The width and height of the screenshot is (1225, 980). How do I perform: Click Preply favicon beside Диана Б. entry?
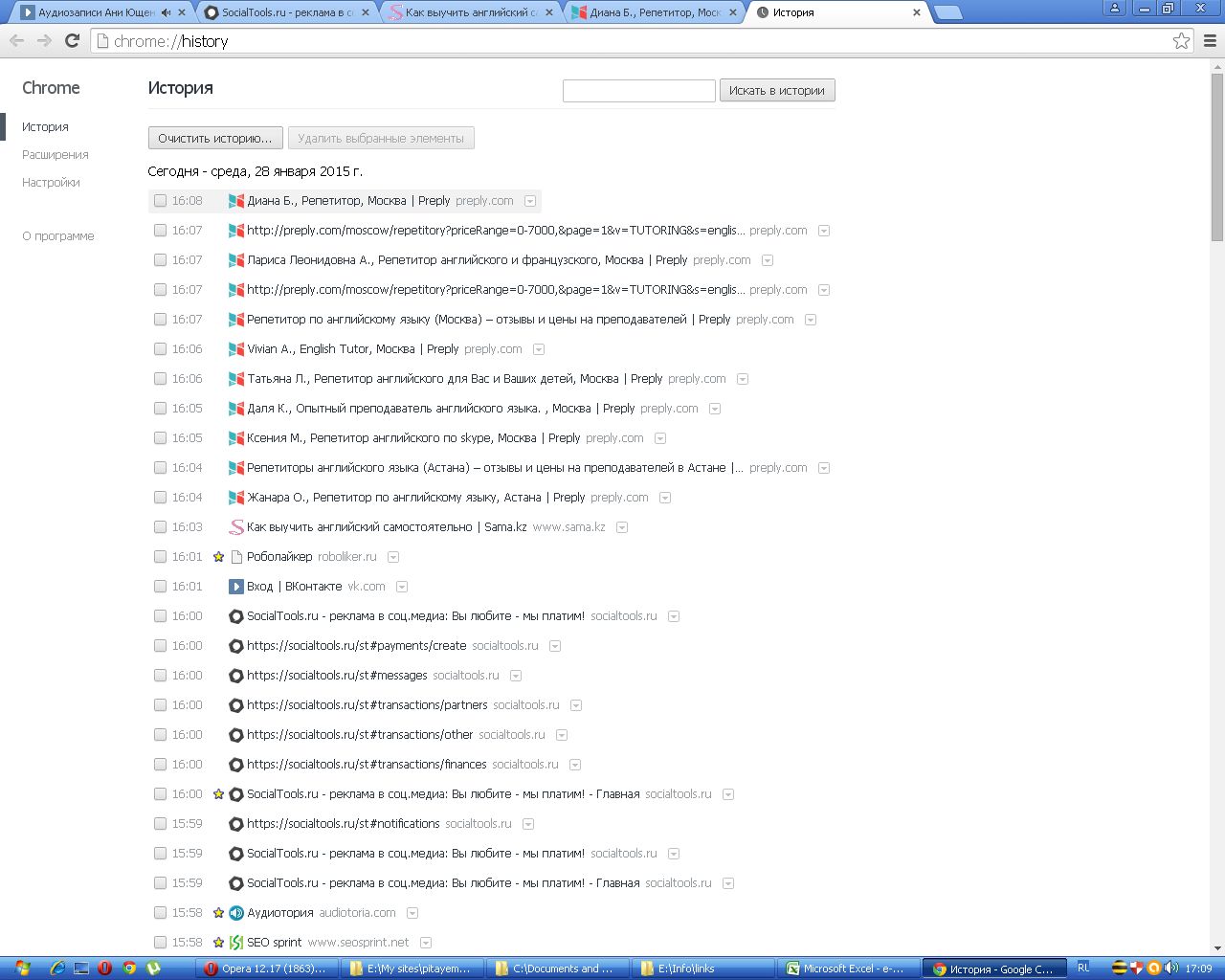tap(235, 201)
